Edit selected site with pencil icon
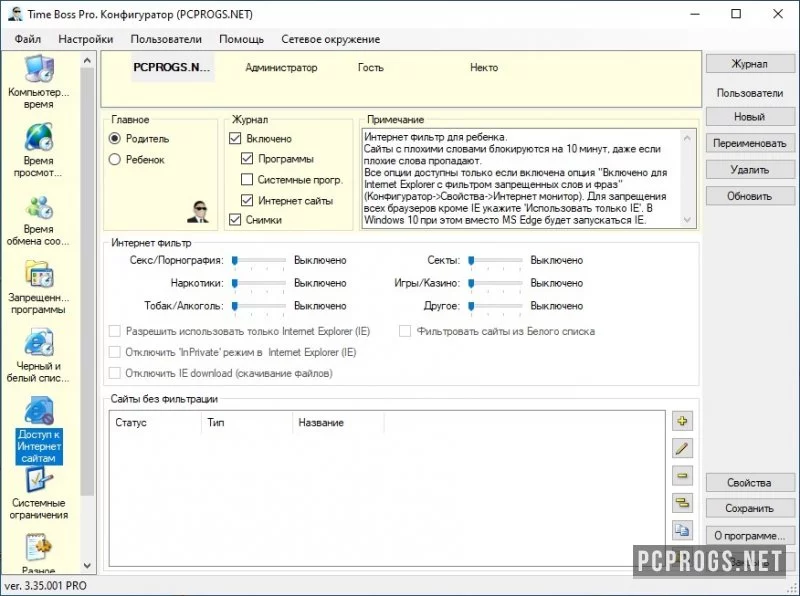 point(682,449)
